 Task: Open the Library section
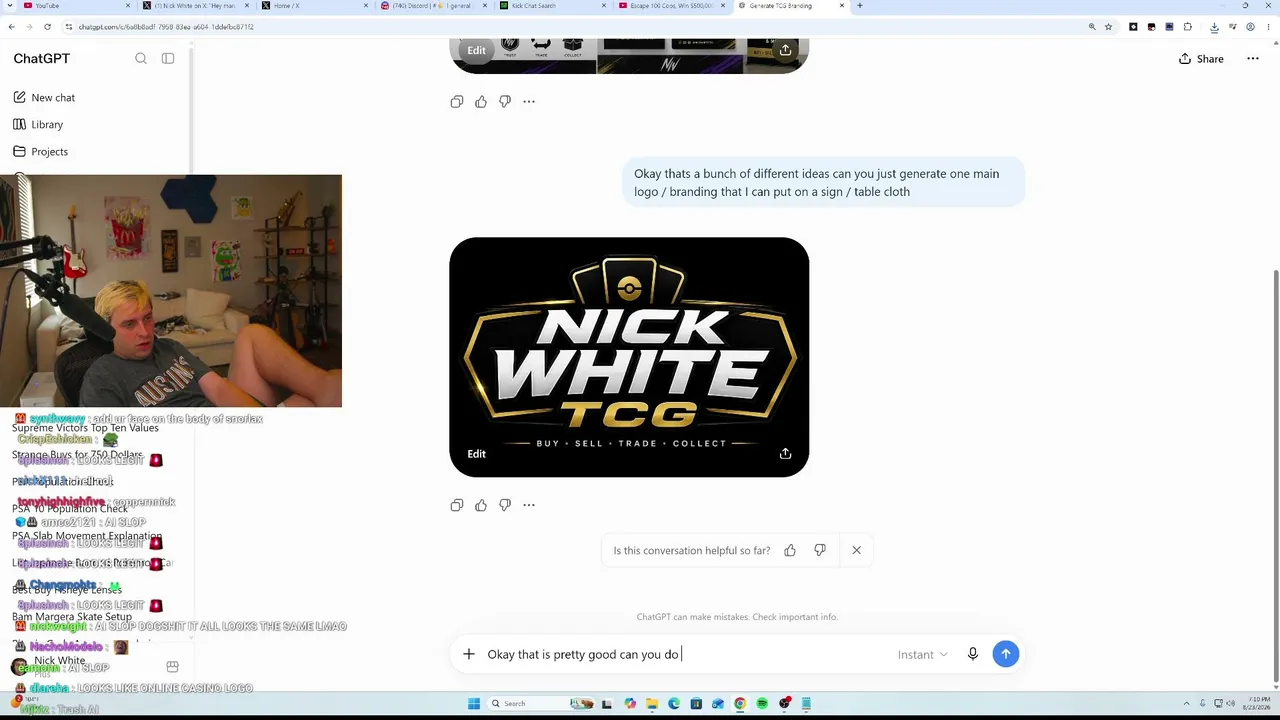pos(47,125)
